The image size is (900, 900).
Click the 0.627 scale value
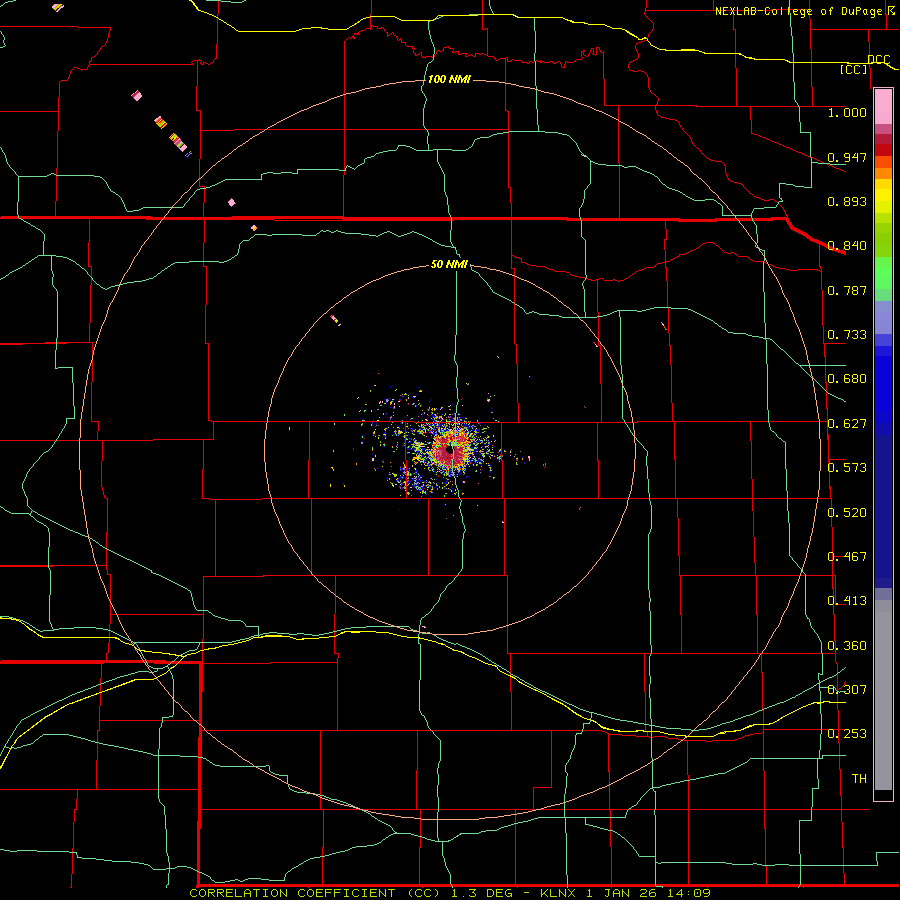click(x=847, y=424)
